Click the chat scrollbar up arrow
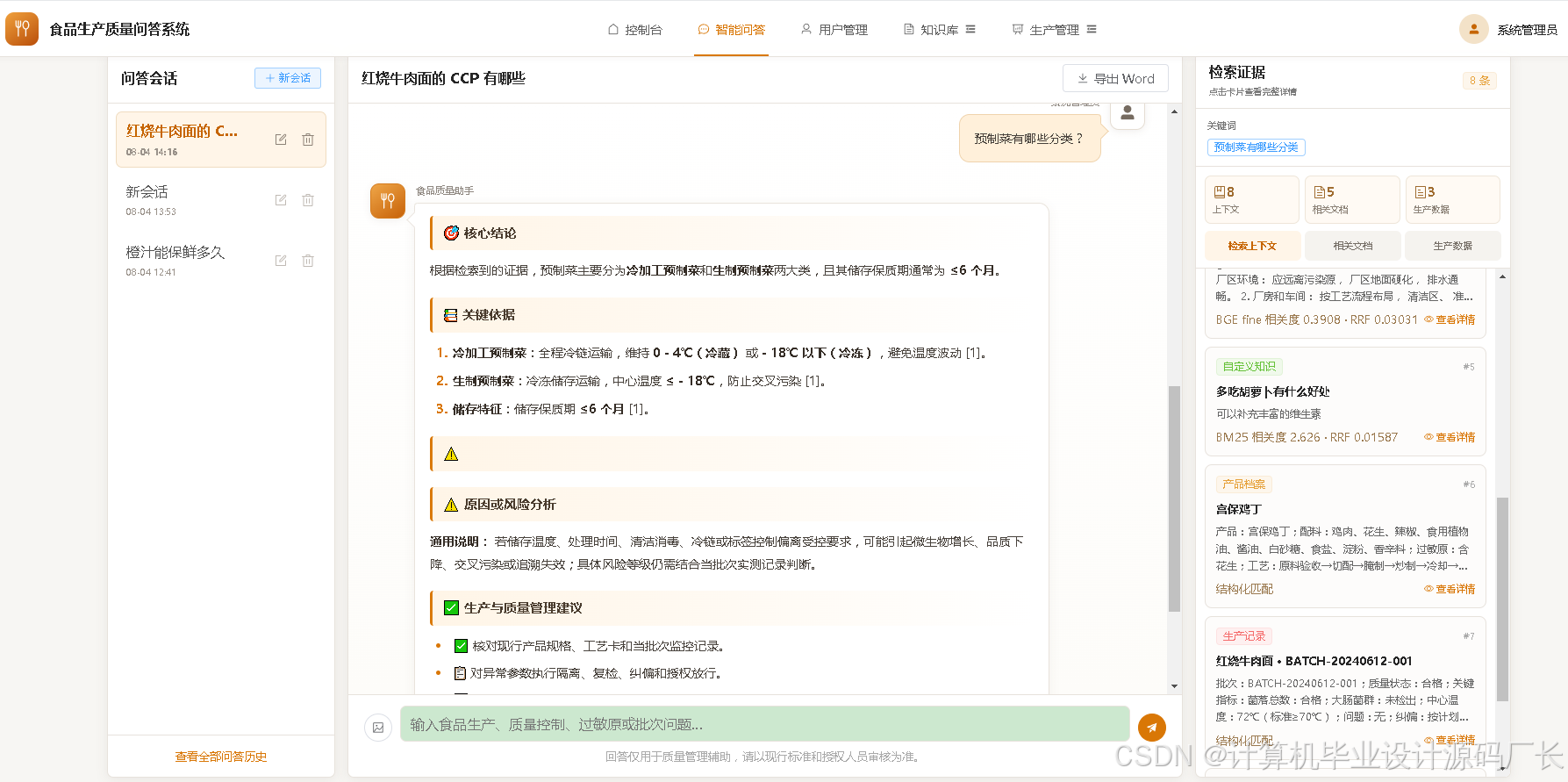 [1174, 111]
